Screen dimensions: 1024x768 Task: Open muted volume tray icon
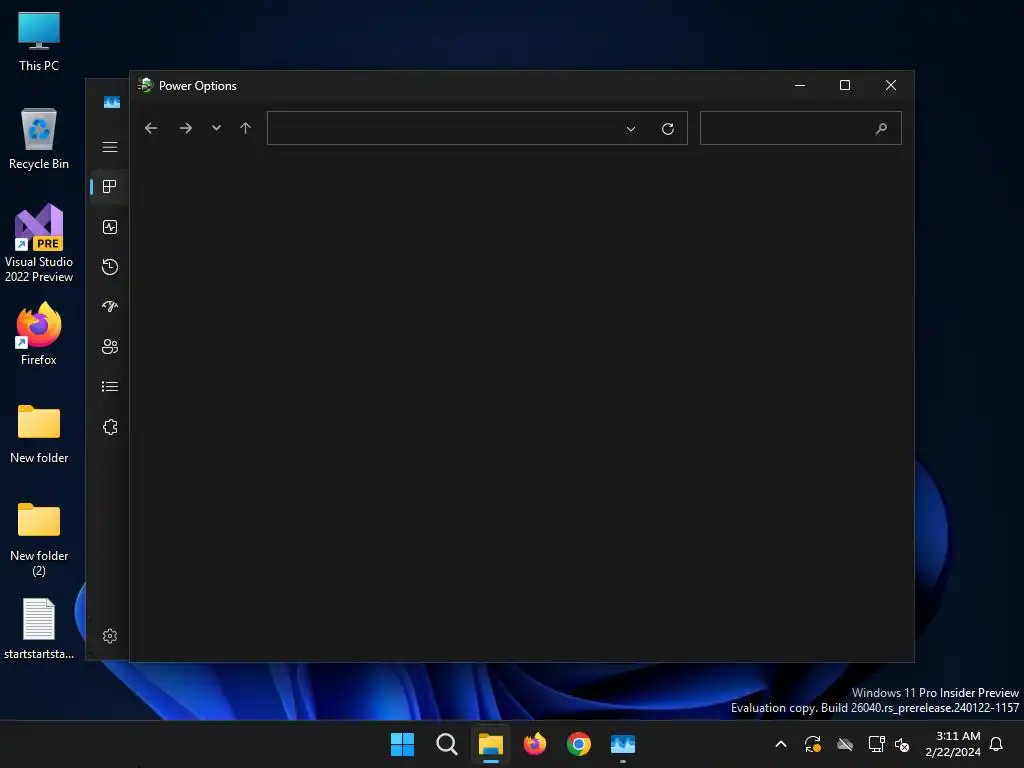pyautogui.click(x=902, y=744)
